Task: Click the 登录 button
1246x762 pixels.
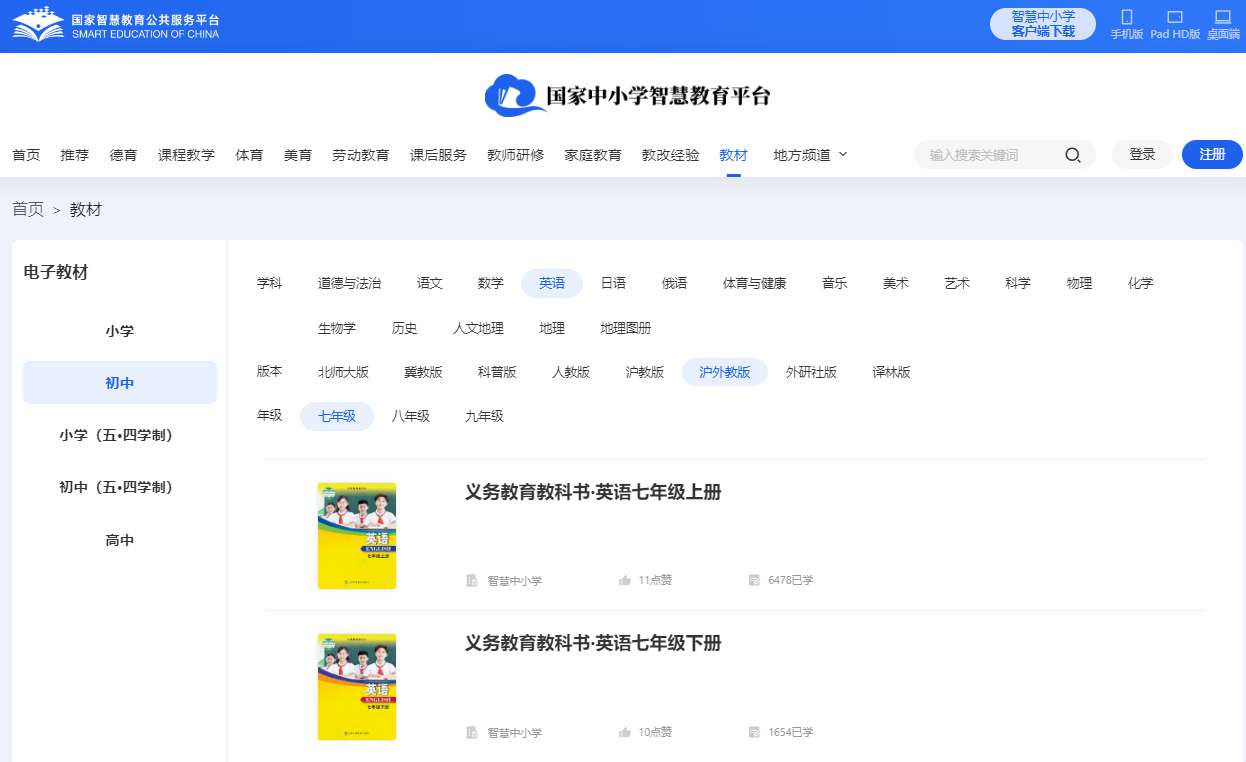Action: (1142, 154)
